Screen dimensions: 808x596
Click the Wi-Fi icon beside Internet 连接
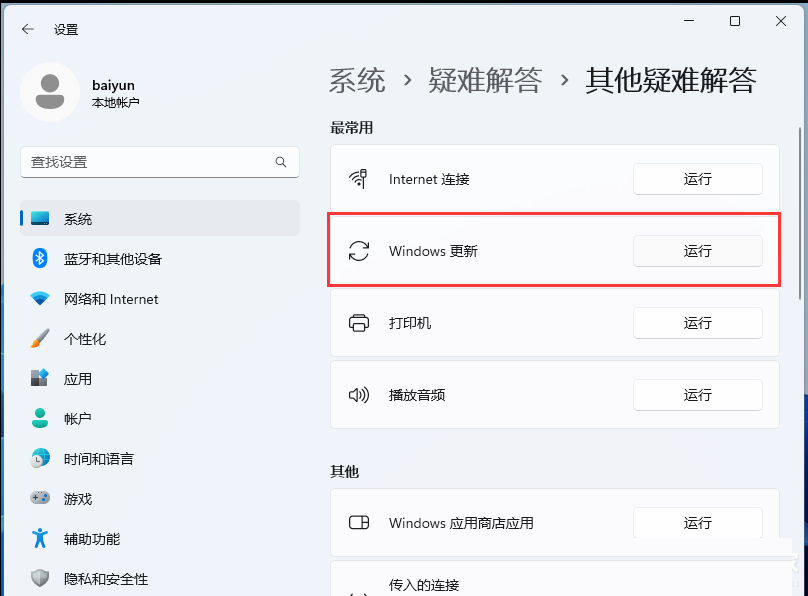(360, 179)
